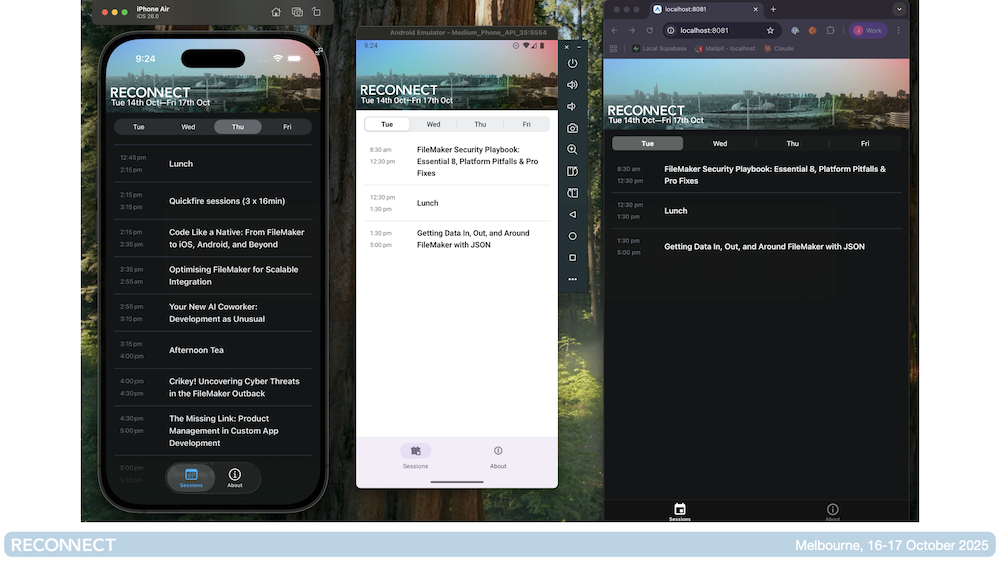
Task: Open the Claude bookmark
Action: click(779, 48)
